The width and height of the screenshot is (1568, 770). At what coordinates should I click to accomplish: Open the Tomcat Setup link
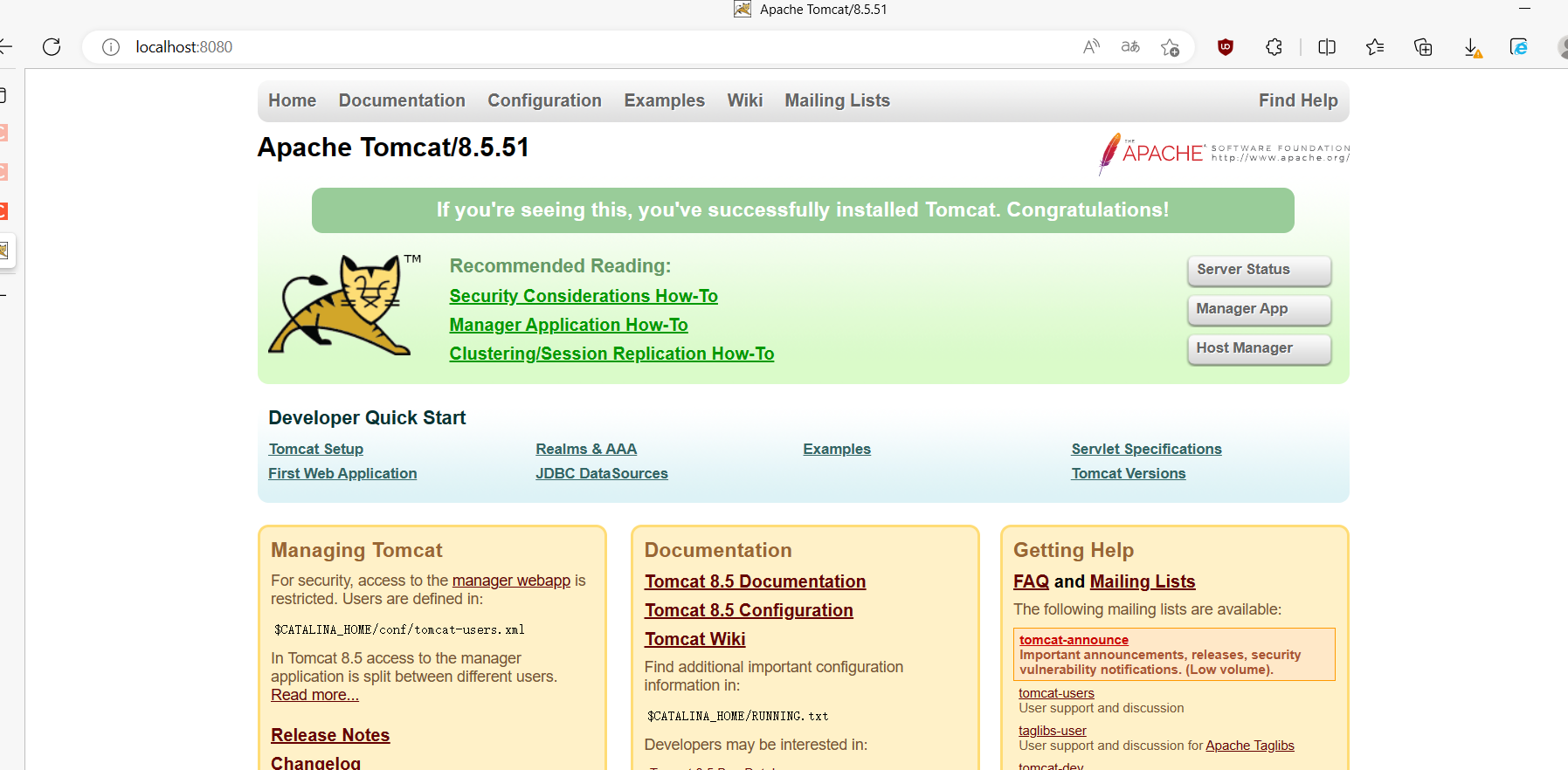[x=315, y=449]
